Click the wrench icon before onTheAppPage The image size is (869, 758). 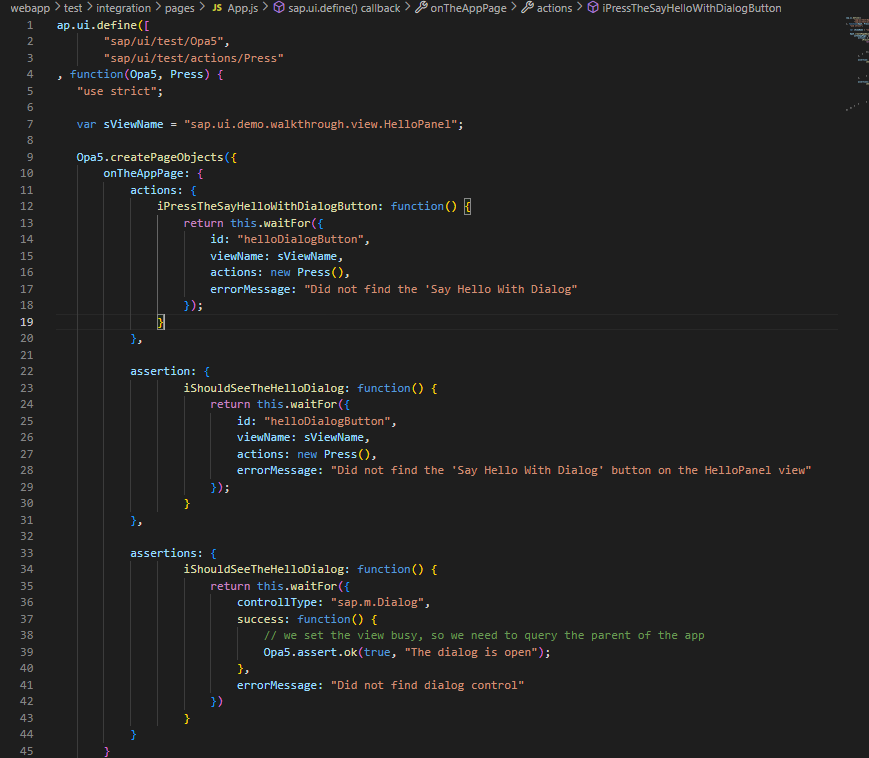click(421, 8)
